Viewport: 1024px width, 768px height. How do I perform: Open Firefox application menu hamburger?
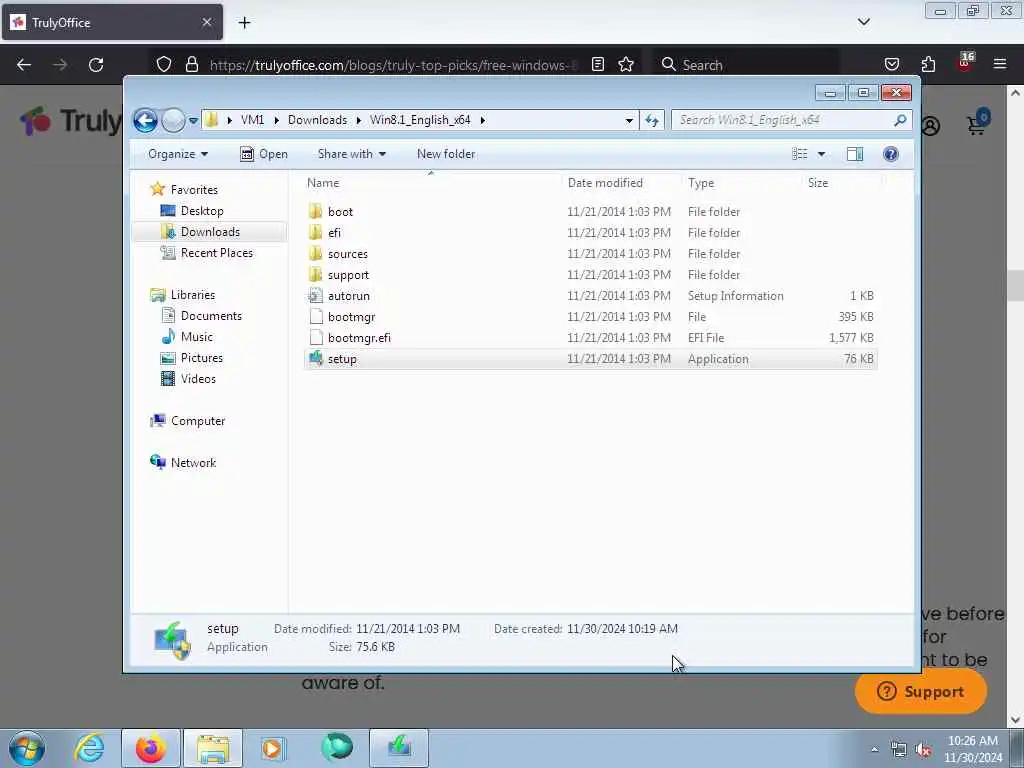[x=1000, y=65]
